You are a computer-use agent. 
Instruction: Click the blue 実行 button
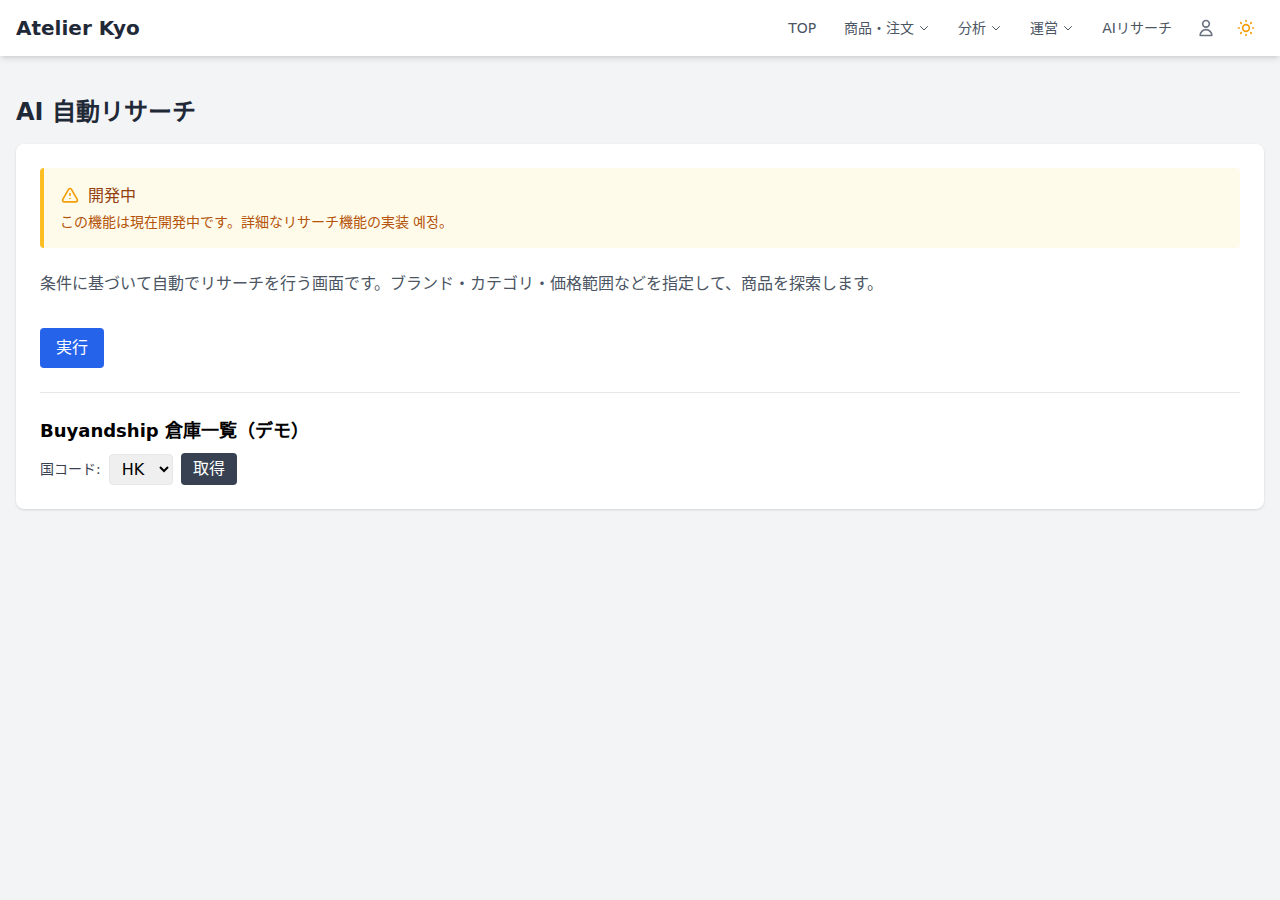point(72,348)
